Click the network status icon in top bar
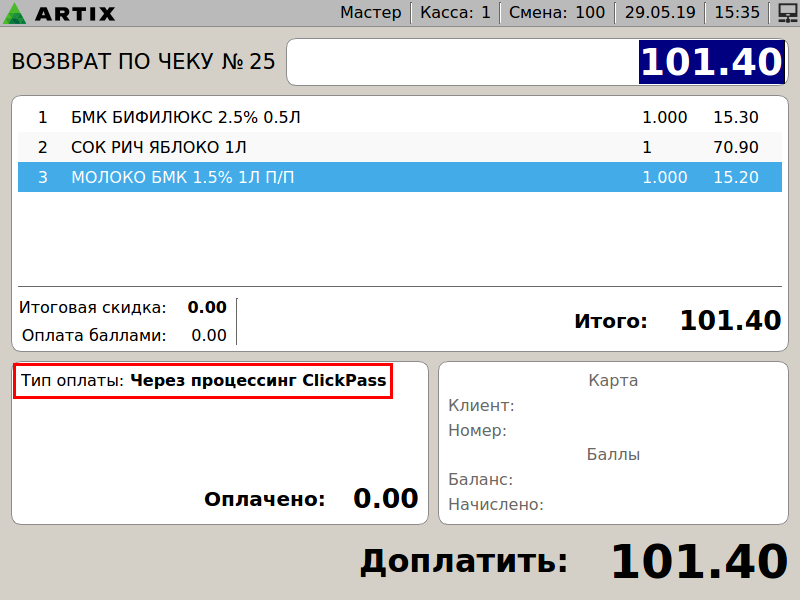Screen dimensions: 800x600 [785, 13]
